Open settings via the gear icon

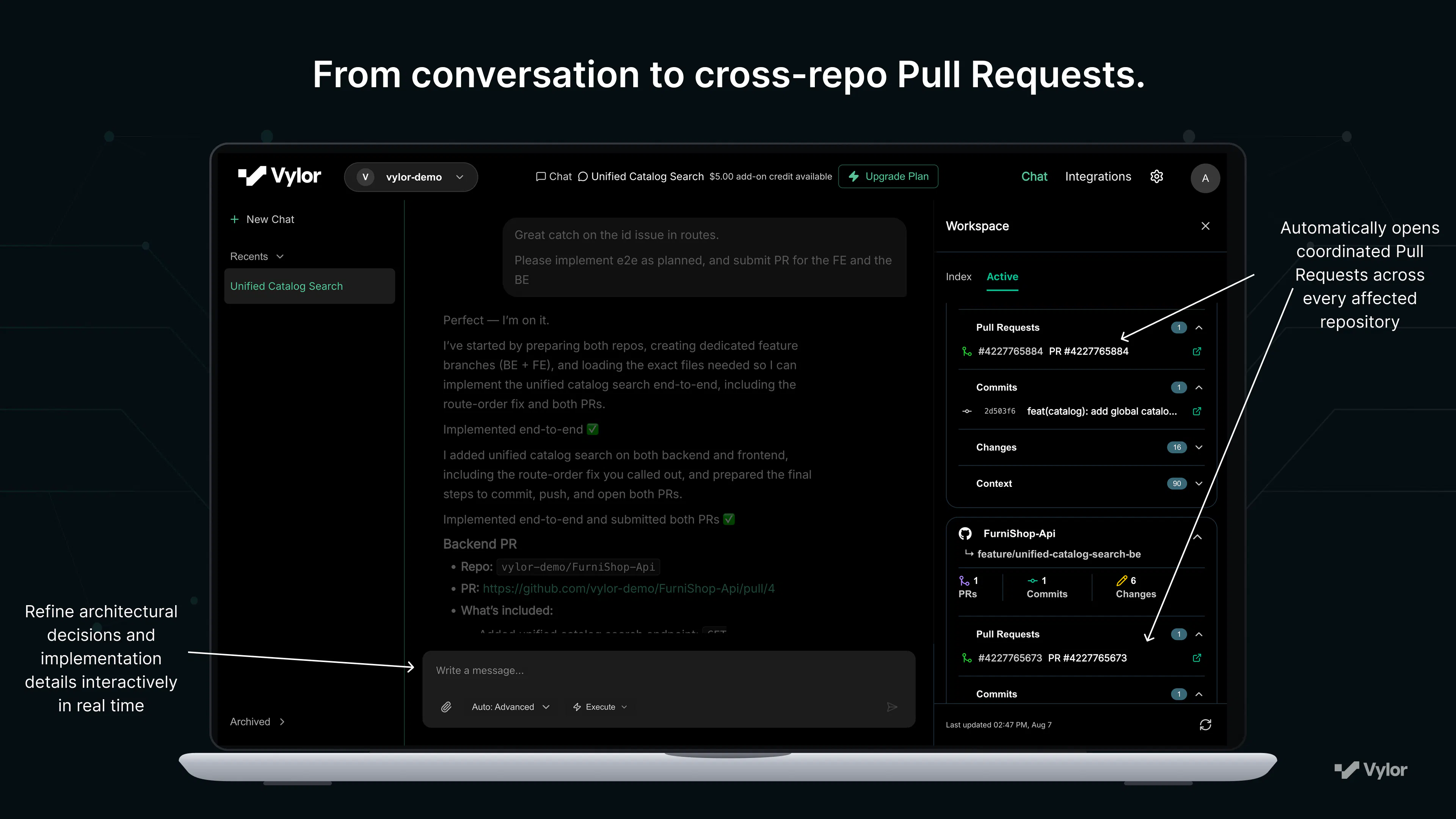click(1156, 176)
